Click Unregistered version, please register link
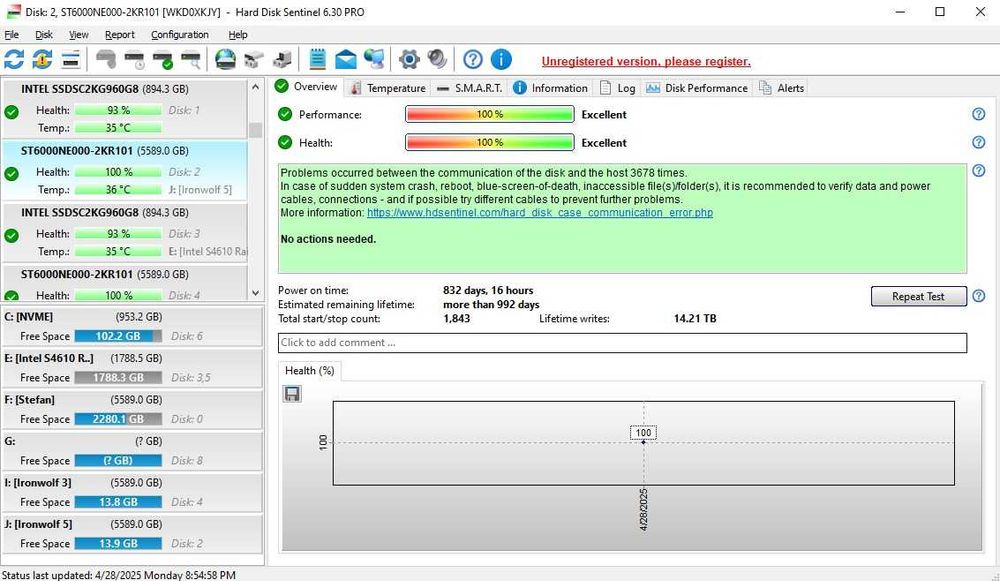Viewport: 1000px width, 581px height. [646, 61]
